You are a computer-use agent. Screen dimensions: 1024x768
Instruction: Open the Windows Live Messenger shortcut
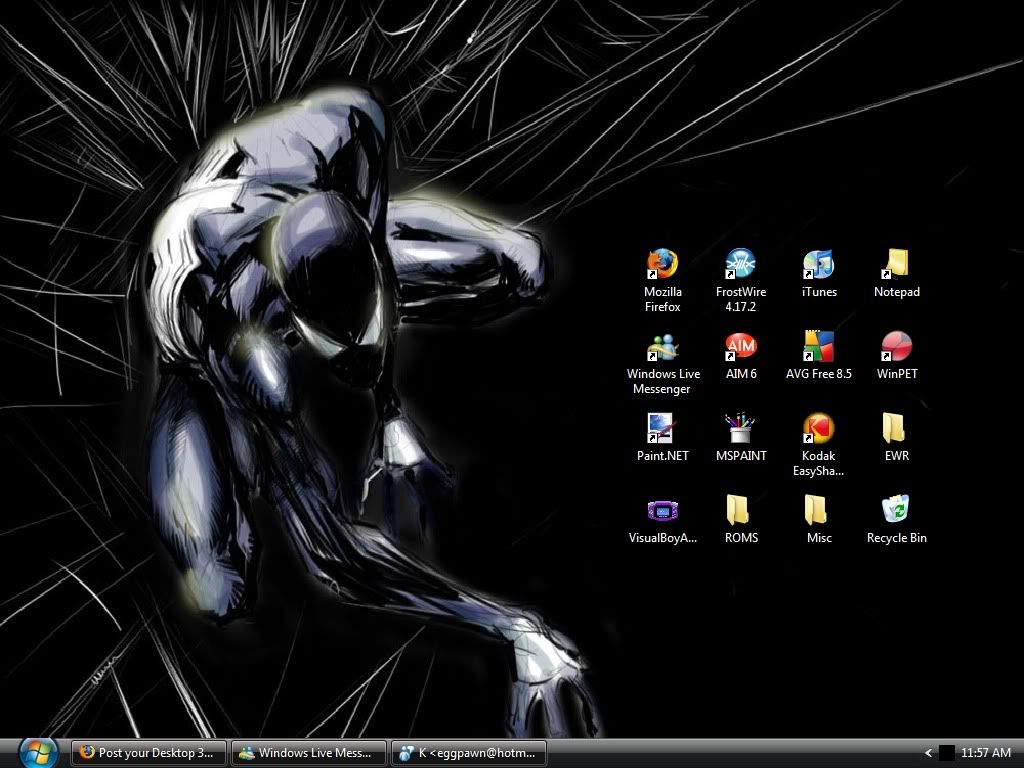(x=662, y=347)
